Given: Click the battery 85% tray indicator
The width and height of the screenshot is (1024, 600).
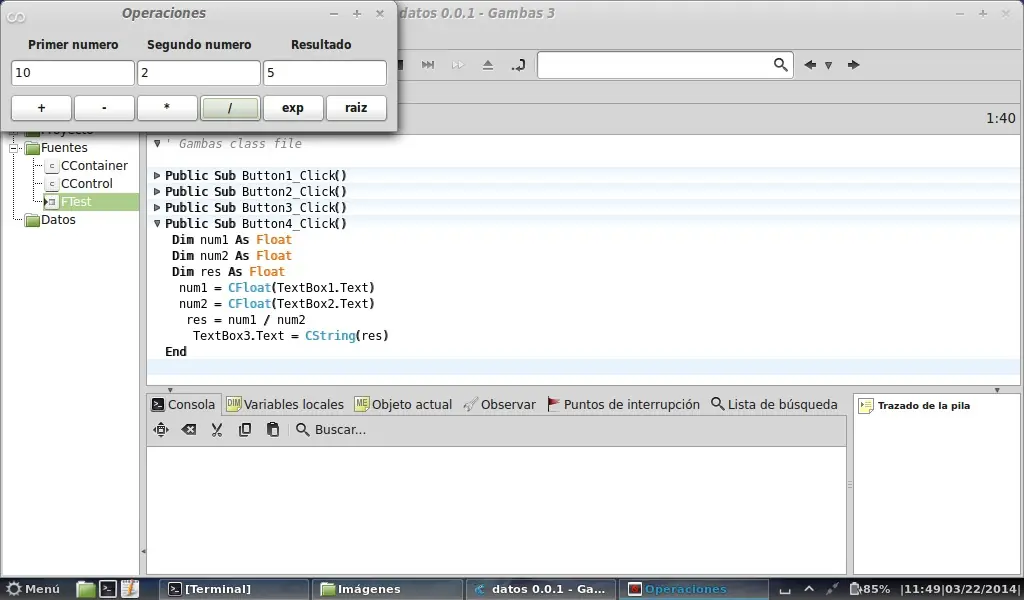Looking at the screenshot, I should pyautogui.click(x=869, y=589).
